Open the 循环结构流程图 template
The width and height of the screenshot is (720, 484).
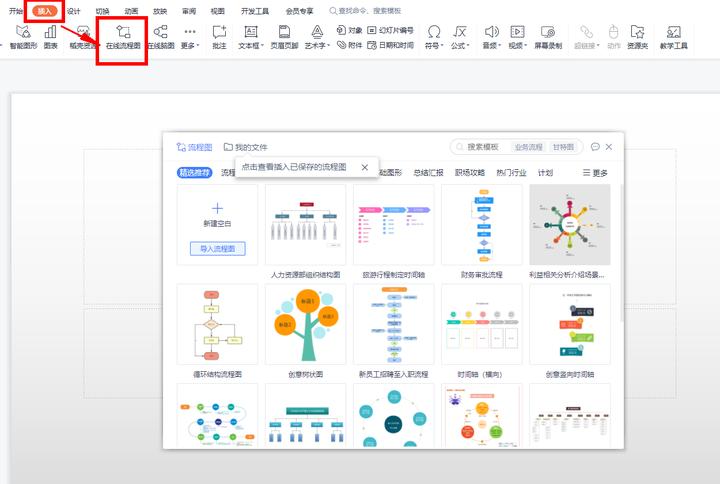[x=217, y=324]
